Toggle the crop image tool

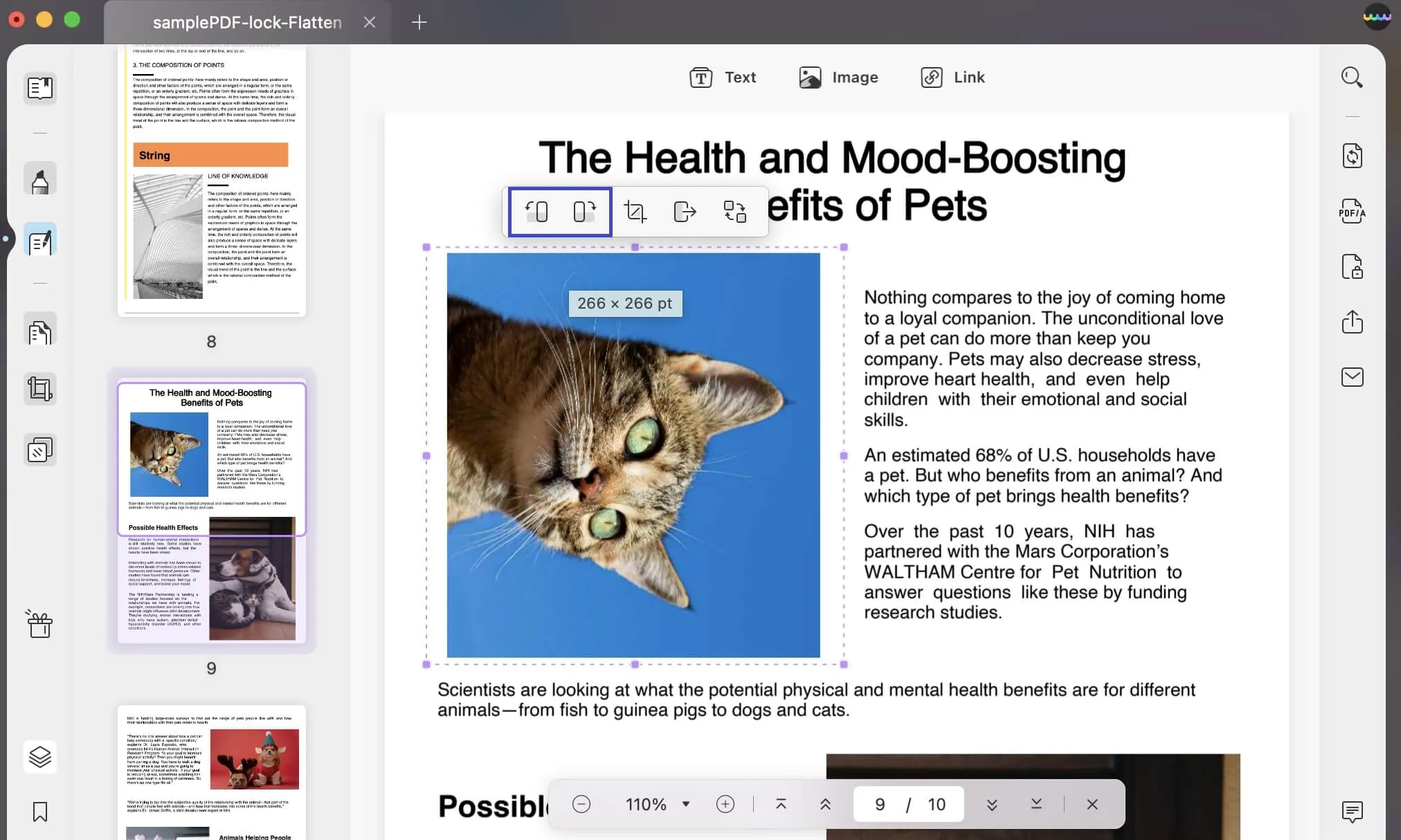pos(634,211)
